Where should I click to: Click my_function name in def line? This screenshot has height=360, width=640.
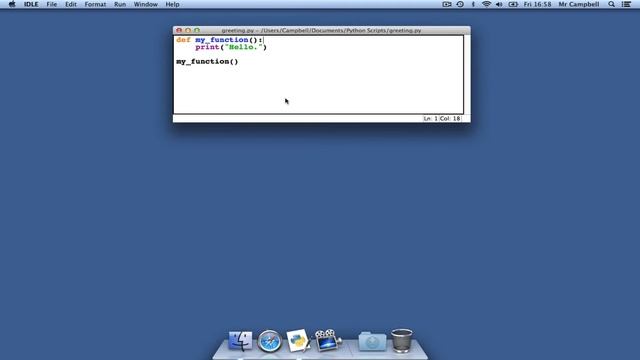coord(222,40)
